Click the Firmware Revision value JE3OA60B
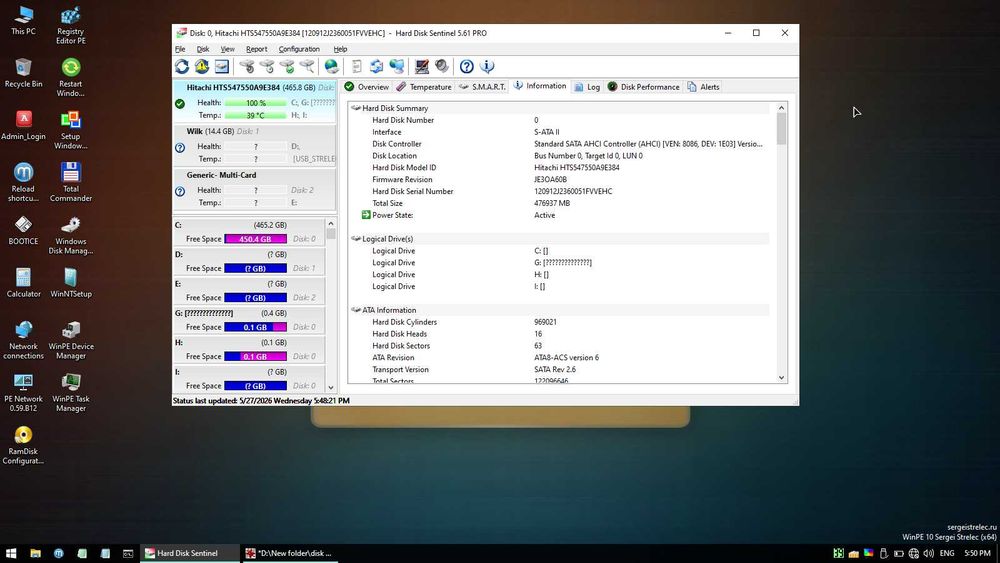1000x563 pixels. [550, 180]
